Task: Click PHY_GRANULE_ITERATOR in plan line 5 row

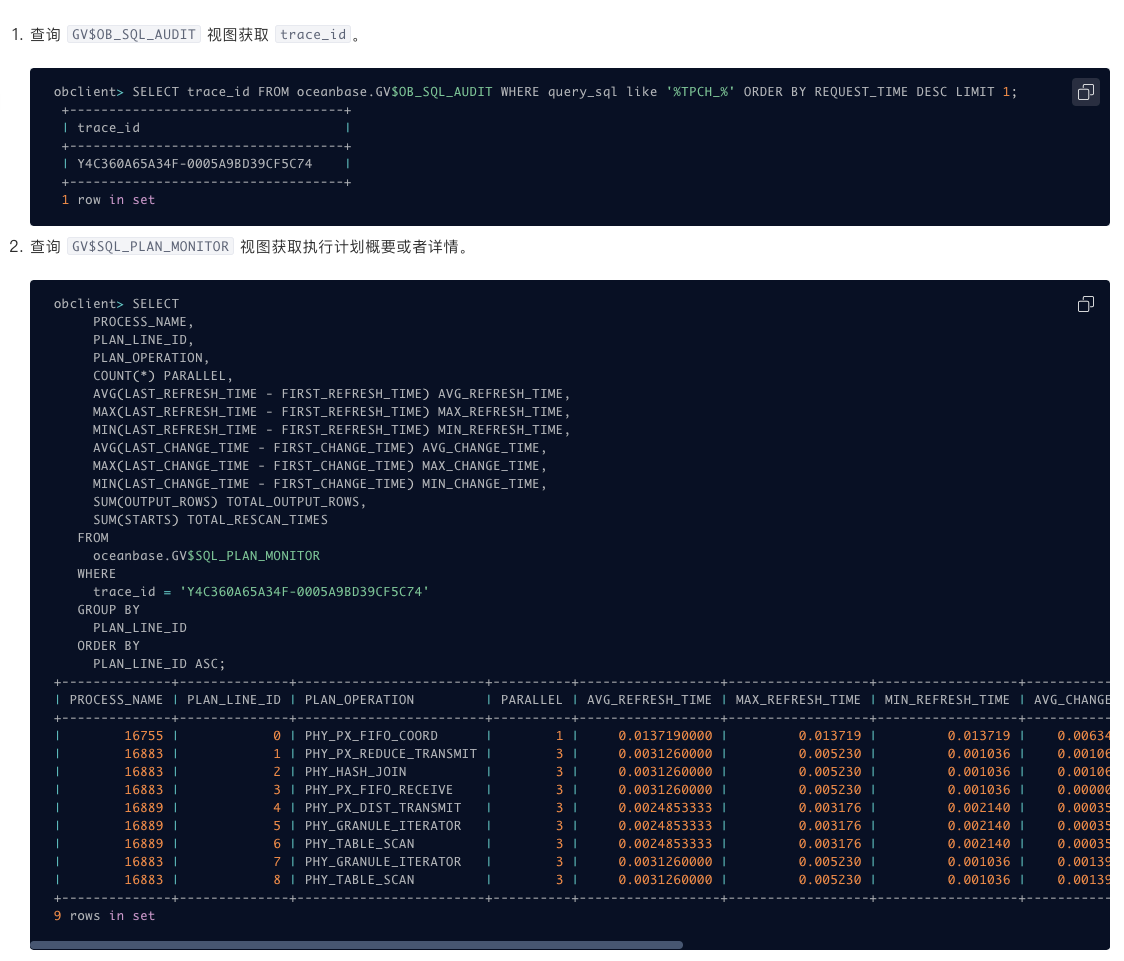Action: [383, 826]
